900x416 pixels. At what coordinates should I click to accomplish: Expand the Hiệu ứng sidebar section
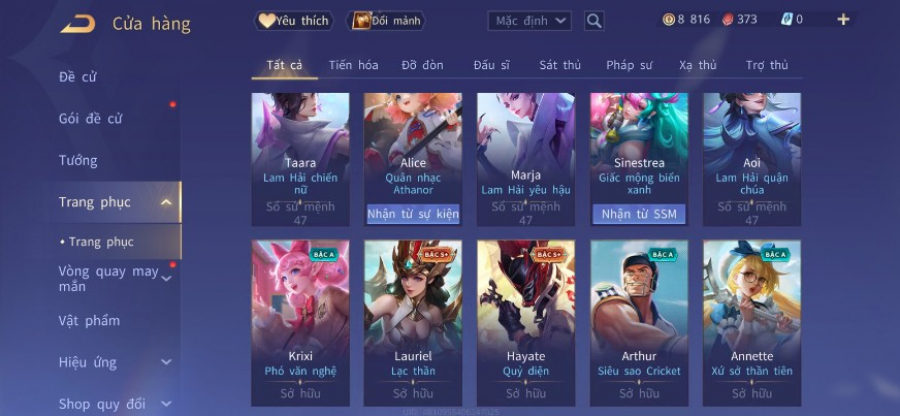[x=166, y=362]
